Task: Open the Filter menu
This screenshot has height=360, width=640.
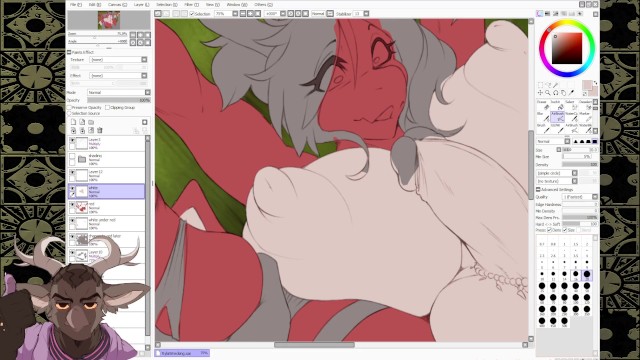Action: click(x=191, y=4)
